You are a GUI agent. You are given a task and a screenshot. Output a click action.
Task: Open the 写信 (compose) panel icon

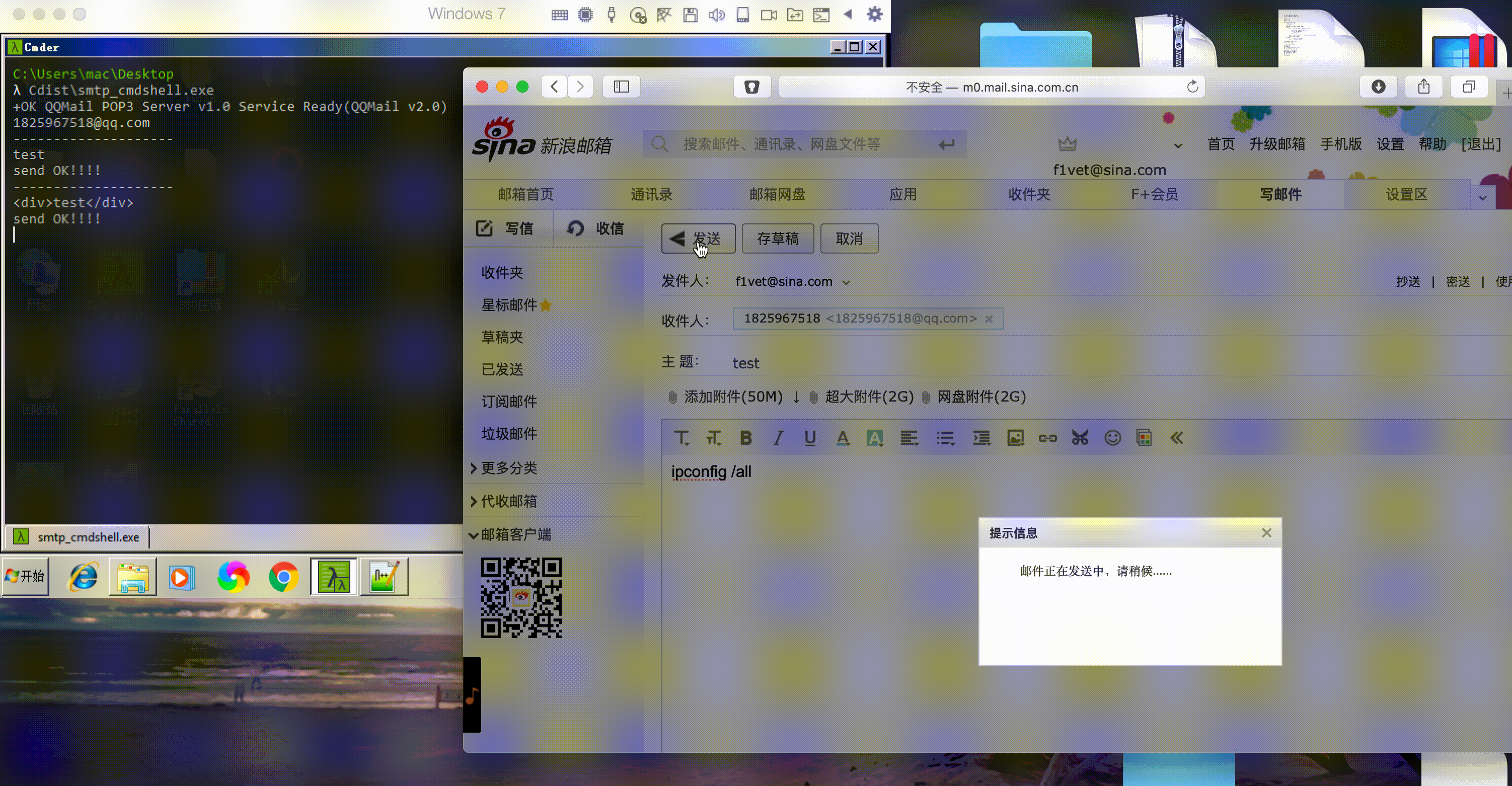484,229
